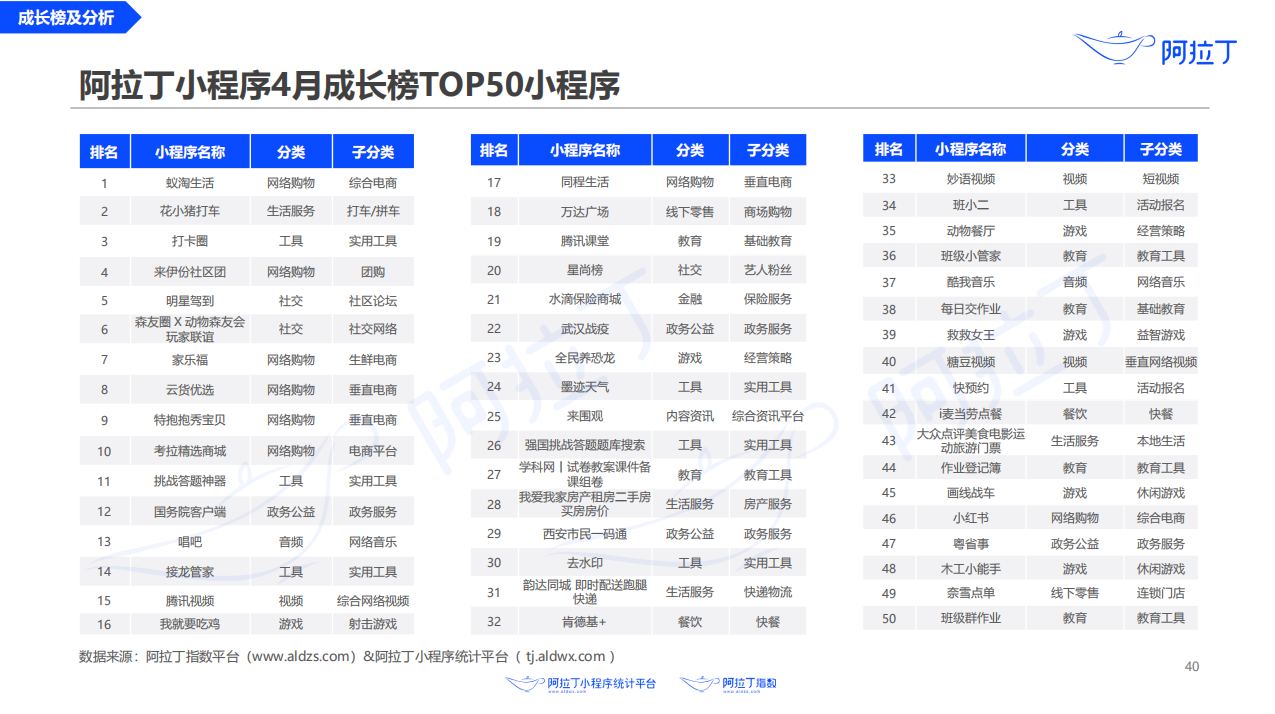Click the 每日交作业 entry
The height and width of the screenshot is (714, 1275).
pos(971,309)
